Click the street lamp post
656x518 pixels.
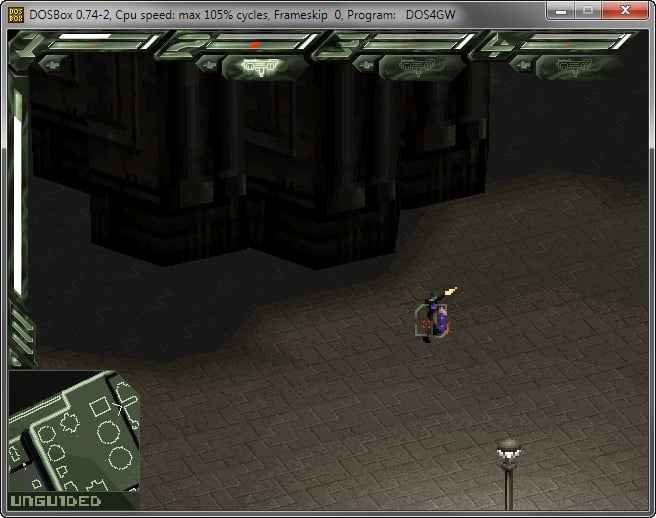pos(508,474)
